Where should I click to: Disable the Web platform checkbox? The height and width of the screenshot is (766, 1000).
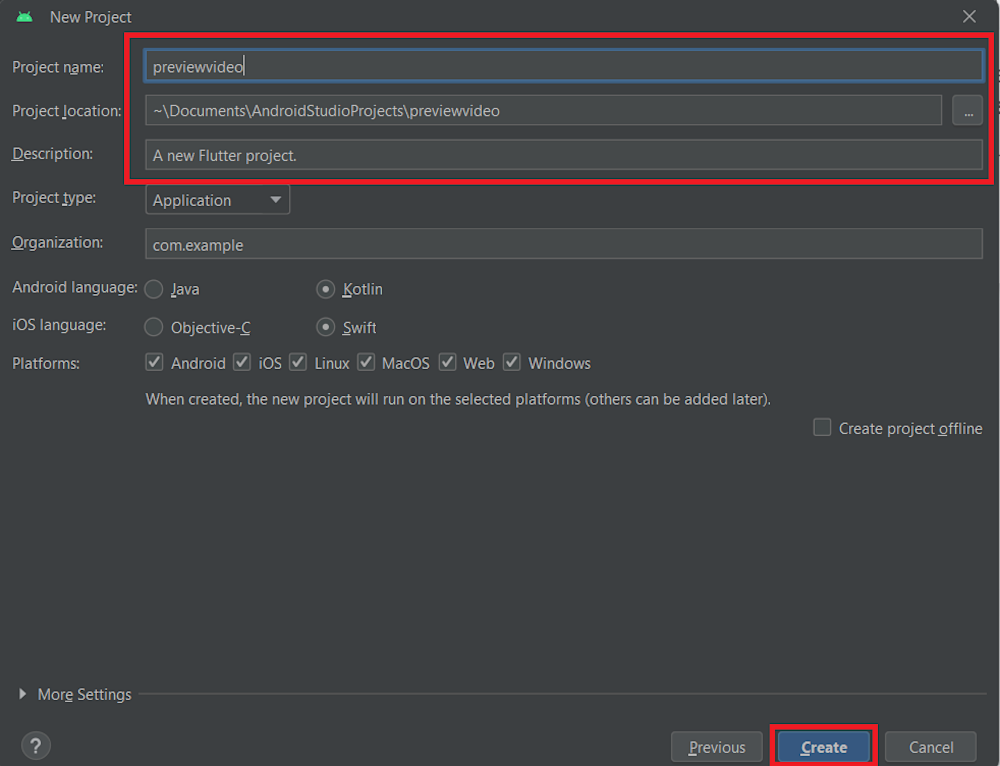[x=447, y=362]
